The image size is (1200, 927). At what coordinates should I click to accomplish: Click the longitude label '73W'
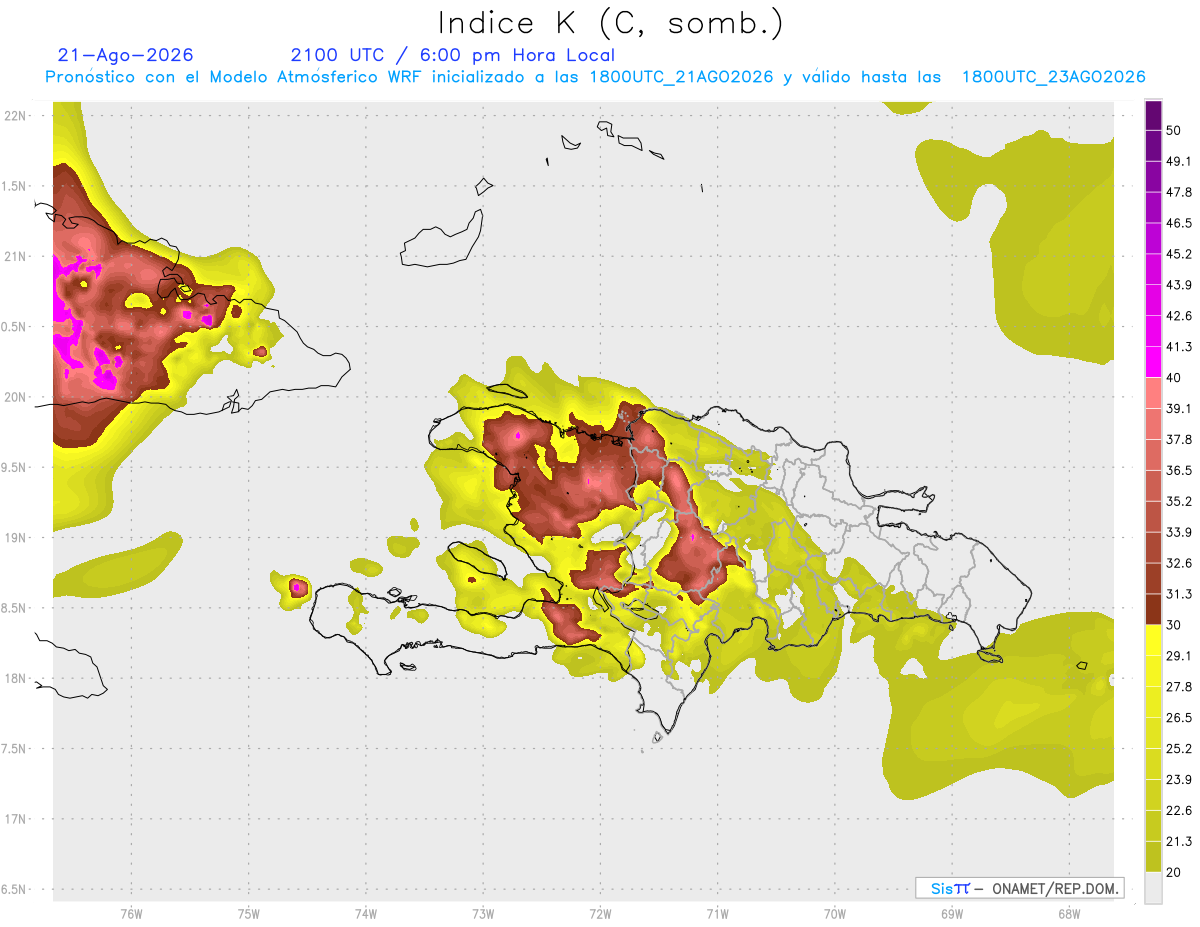pos(483,913)
